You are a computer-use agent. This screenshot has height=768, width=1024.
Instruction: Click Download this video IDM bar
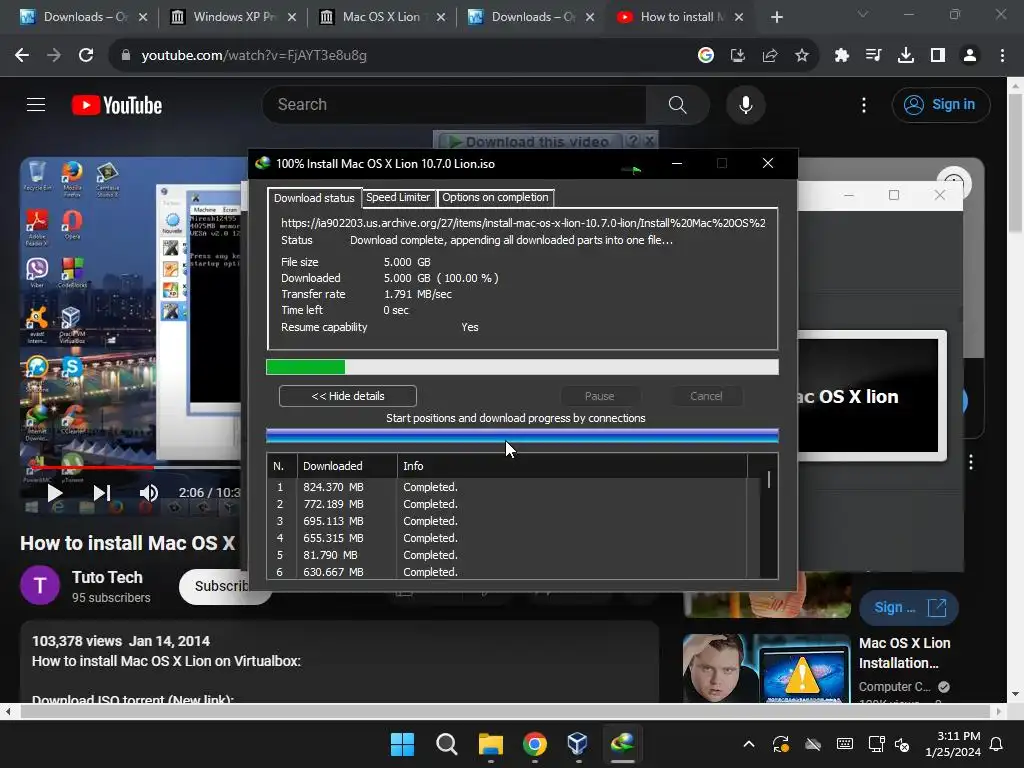(529, 141)
